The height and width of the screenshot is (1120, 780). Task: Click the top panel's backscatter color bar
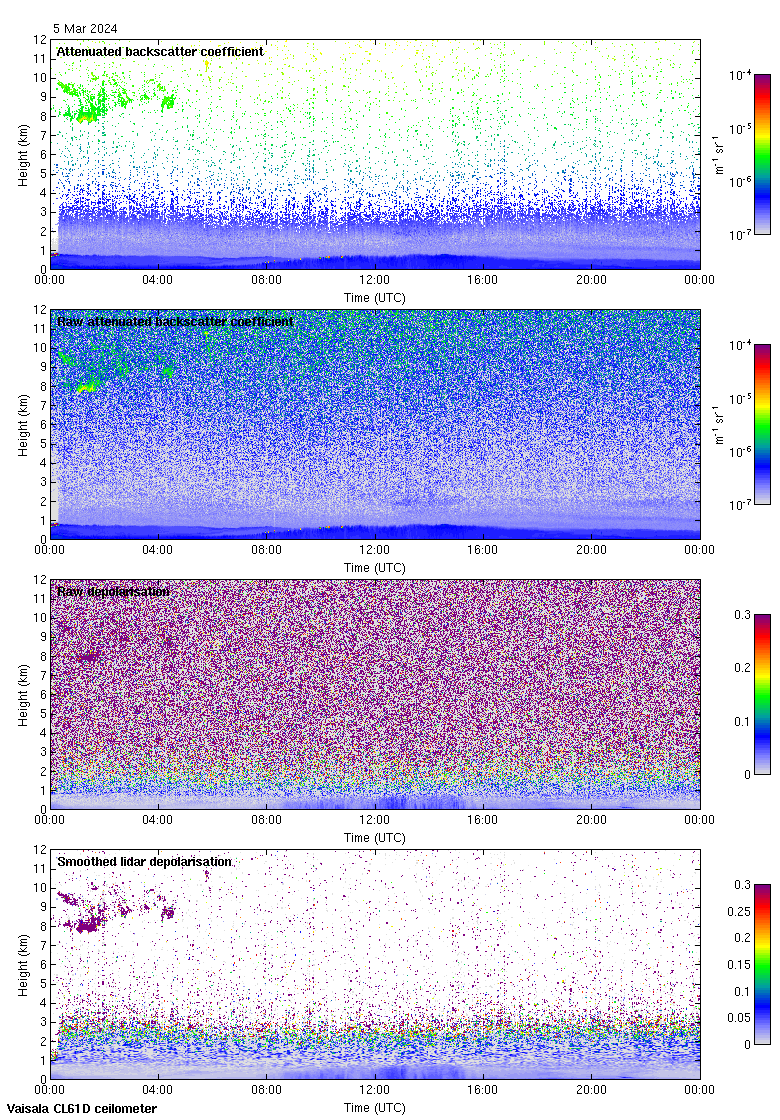click(762, 154)
